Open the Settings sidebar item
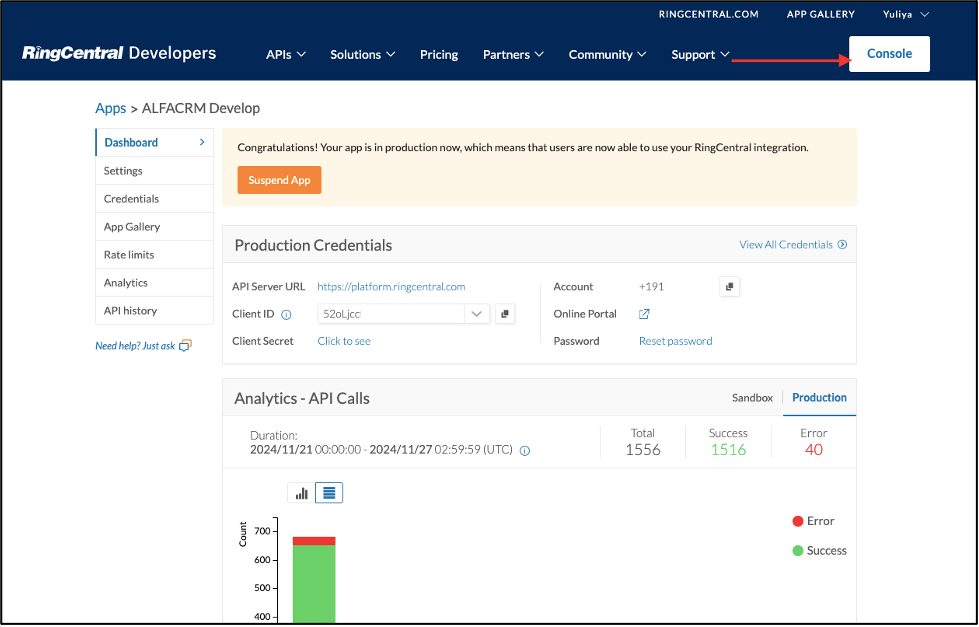Image resolution: width=979 pixels, height=627 pixels. pyautogui.click(x=154, y=170)
